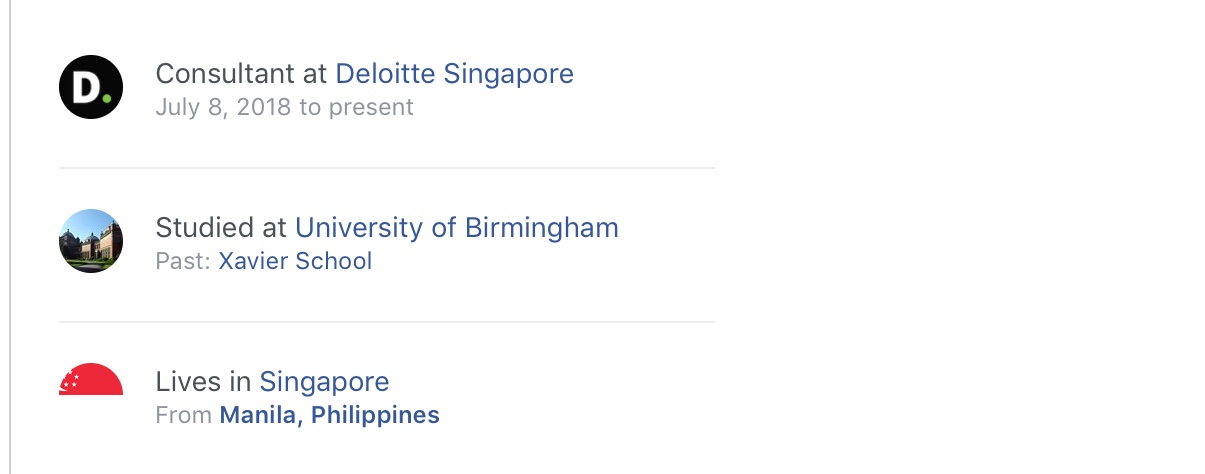Click the left vertical border line
This screenshot has height=474, width=1205.
click(x=10, y=237)
